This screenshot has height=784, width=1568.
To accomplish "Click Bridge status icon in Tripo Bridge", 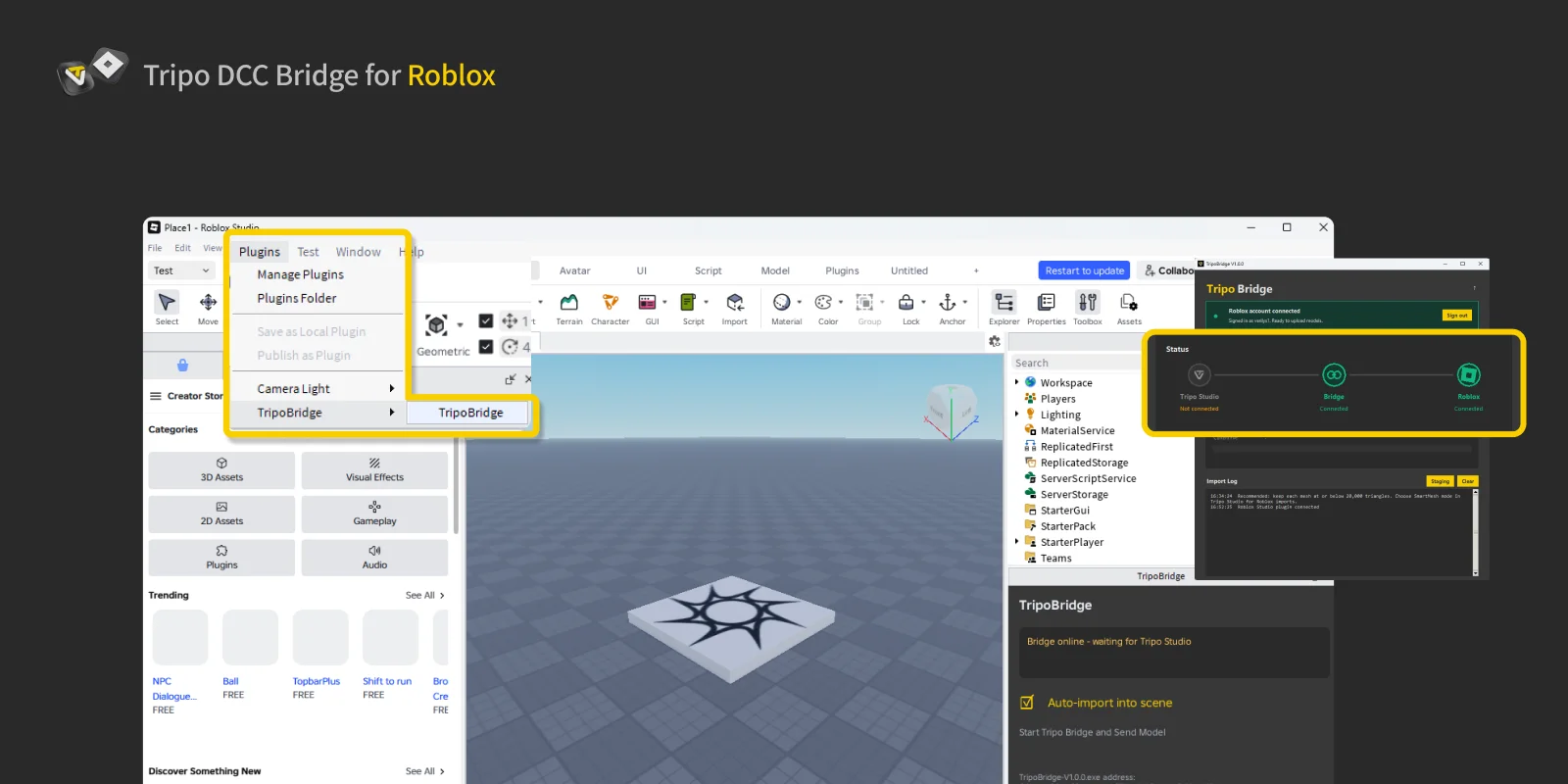I will (x=1334, y=375).
